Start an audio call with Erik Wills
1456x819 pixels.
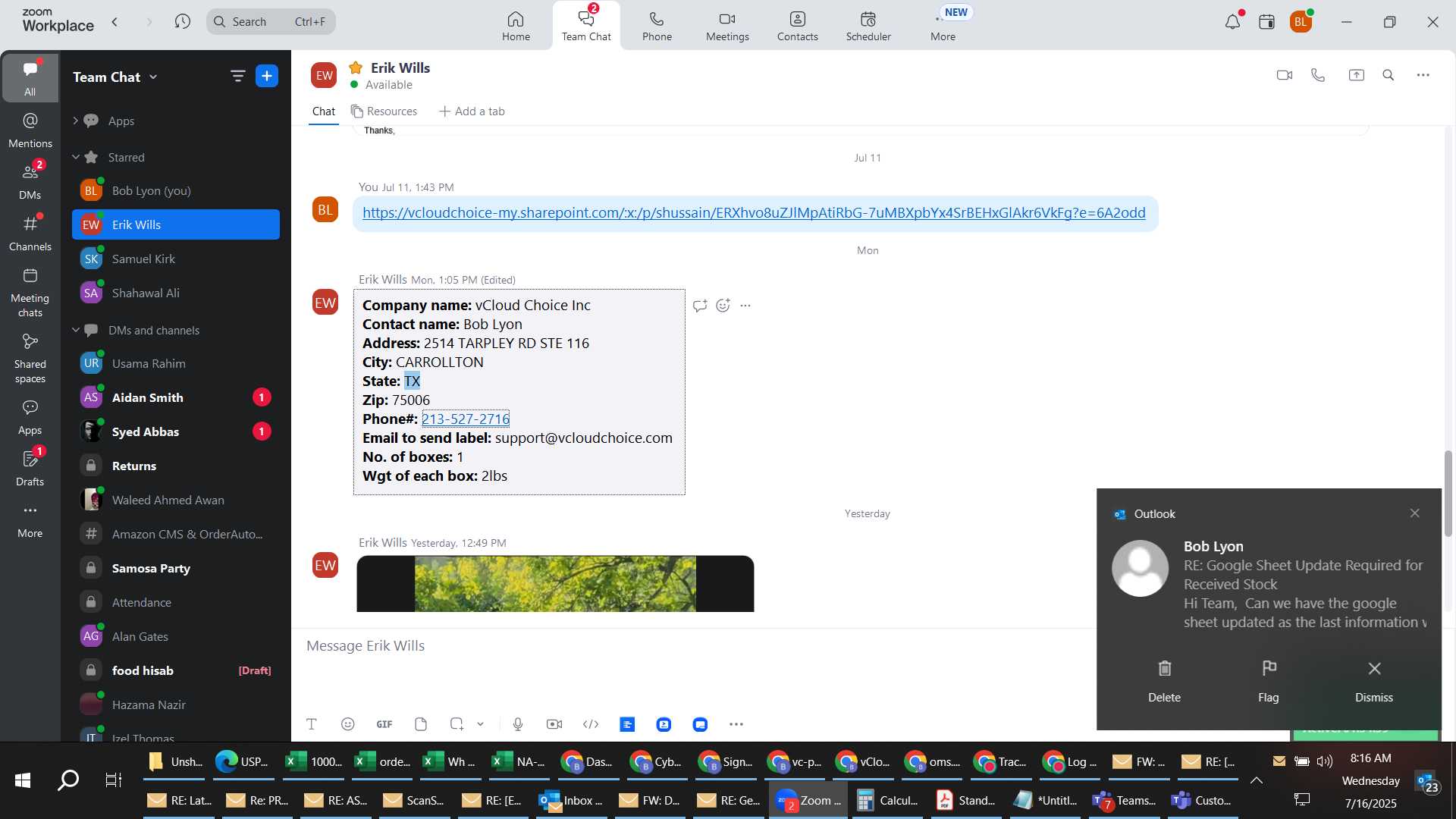click(1318, 75)
